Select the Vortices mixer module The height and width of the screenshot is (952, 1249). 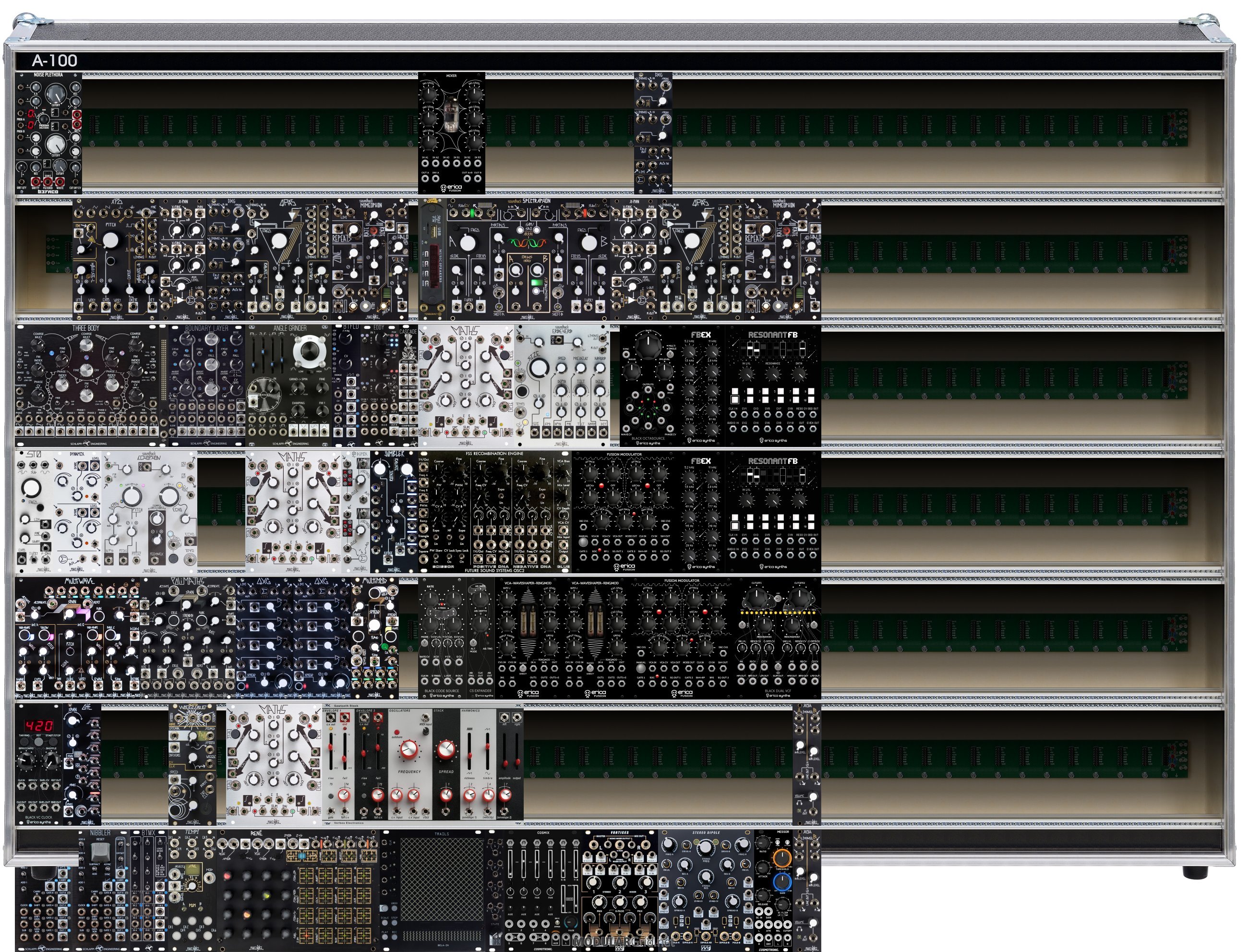click(620, 892)
